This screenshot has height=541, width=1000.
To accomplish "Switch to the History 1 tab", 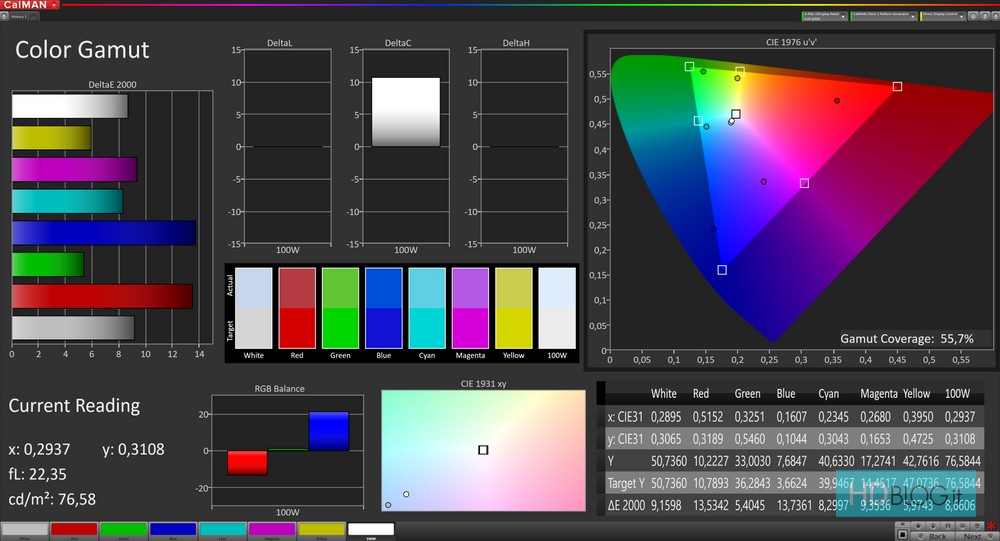I will 18,16.
